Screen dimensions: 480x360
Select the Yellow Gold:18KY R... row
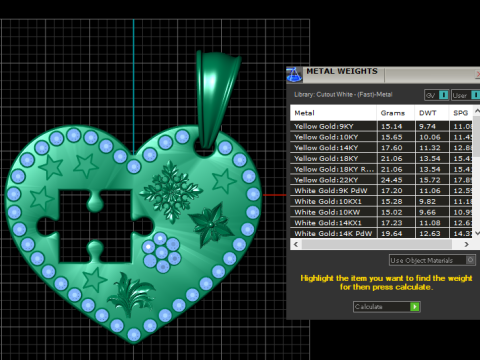point(381,169)
